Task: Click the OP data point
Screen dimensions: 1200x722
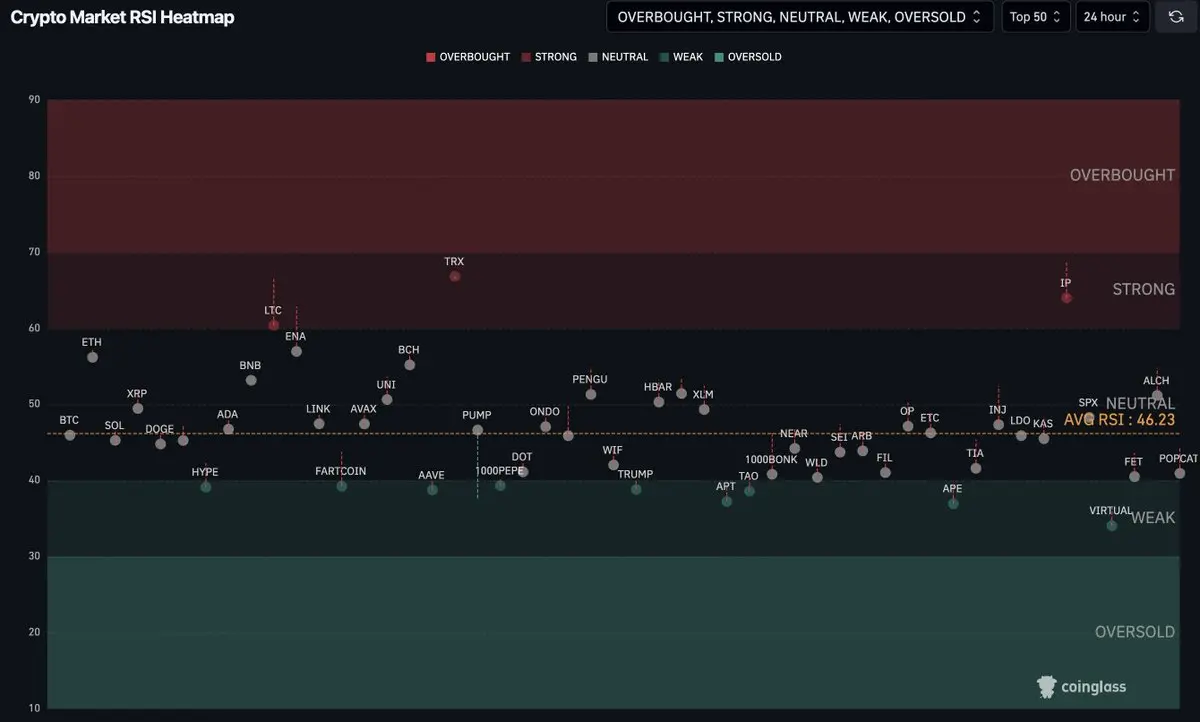Action: (908, 426)
